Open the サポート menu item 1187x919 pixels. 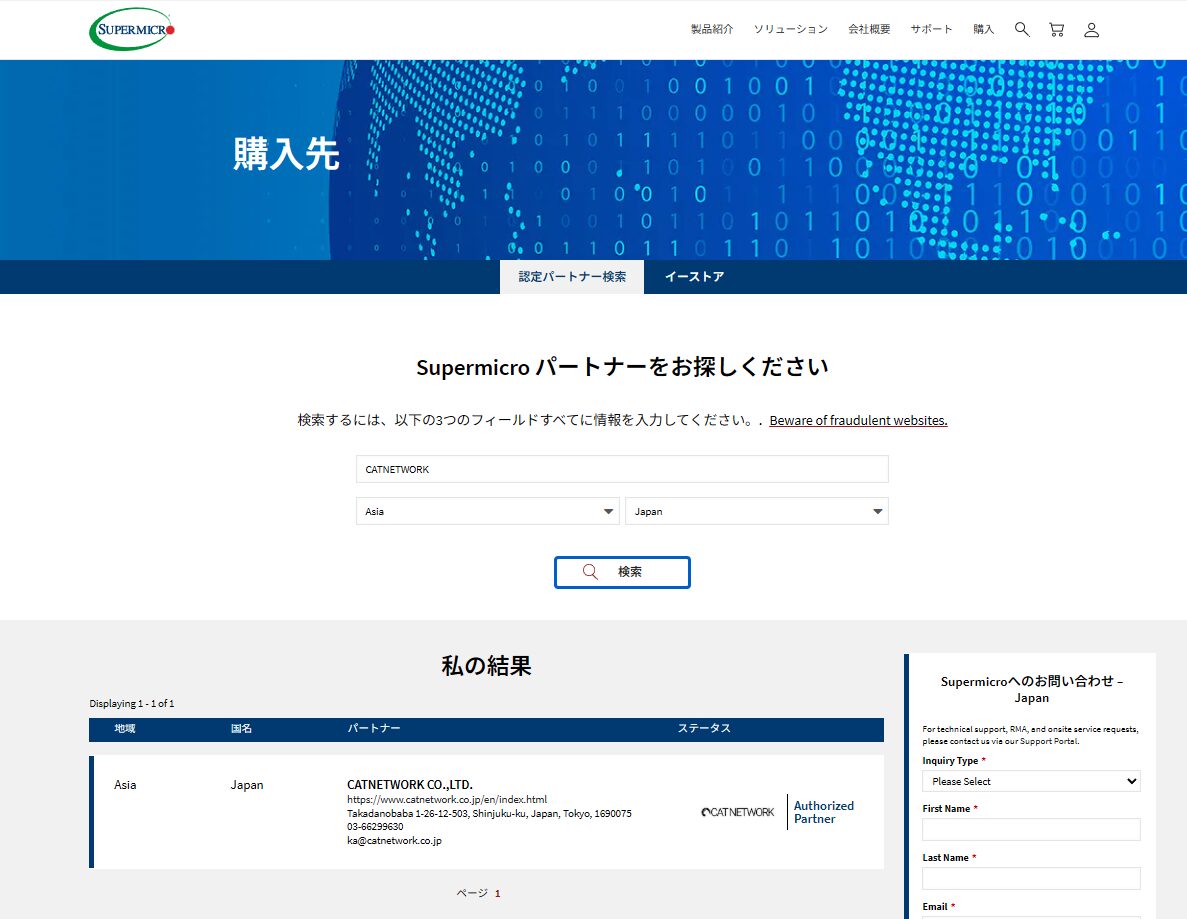(931, 29)
